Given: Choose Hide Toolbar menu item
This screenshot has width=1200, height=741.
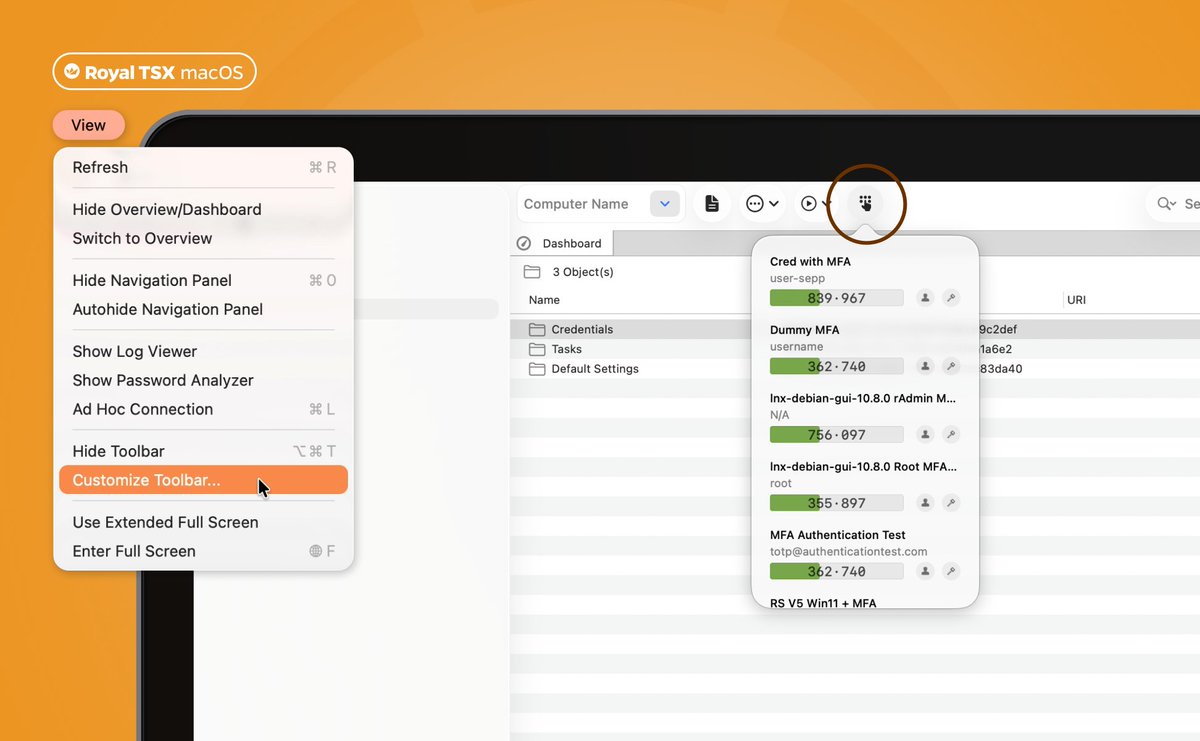Looking at the screenshot, I should coord(203,451).
